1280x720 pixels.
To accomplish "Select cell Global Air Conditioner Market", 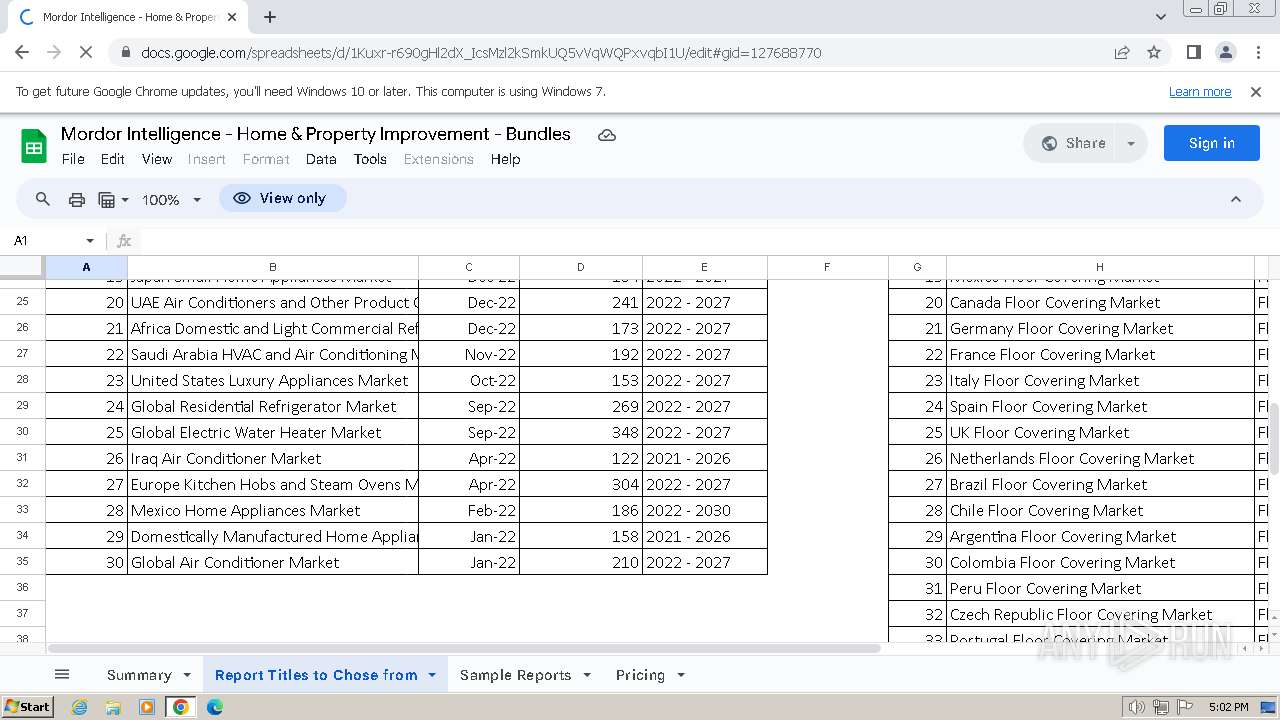I will (x=273, y=562).
